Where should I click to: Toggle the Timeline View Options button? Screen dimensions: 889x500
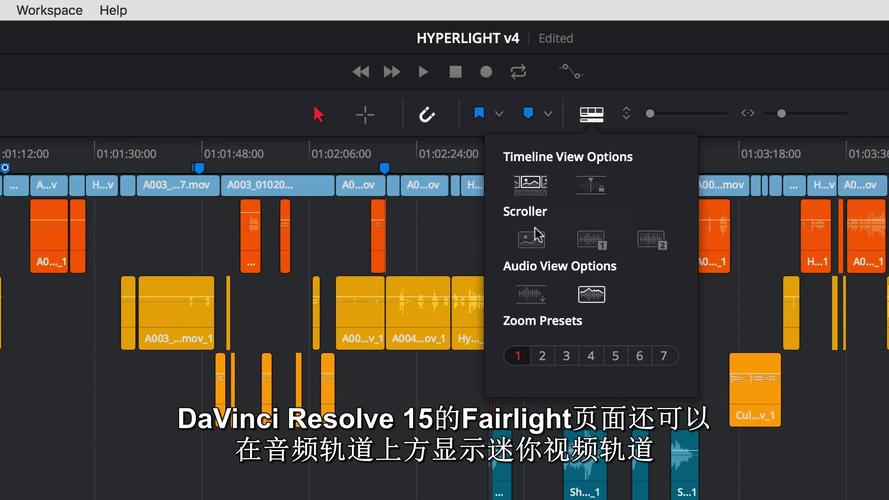click(591, 114)
